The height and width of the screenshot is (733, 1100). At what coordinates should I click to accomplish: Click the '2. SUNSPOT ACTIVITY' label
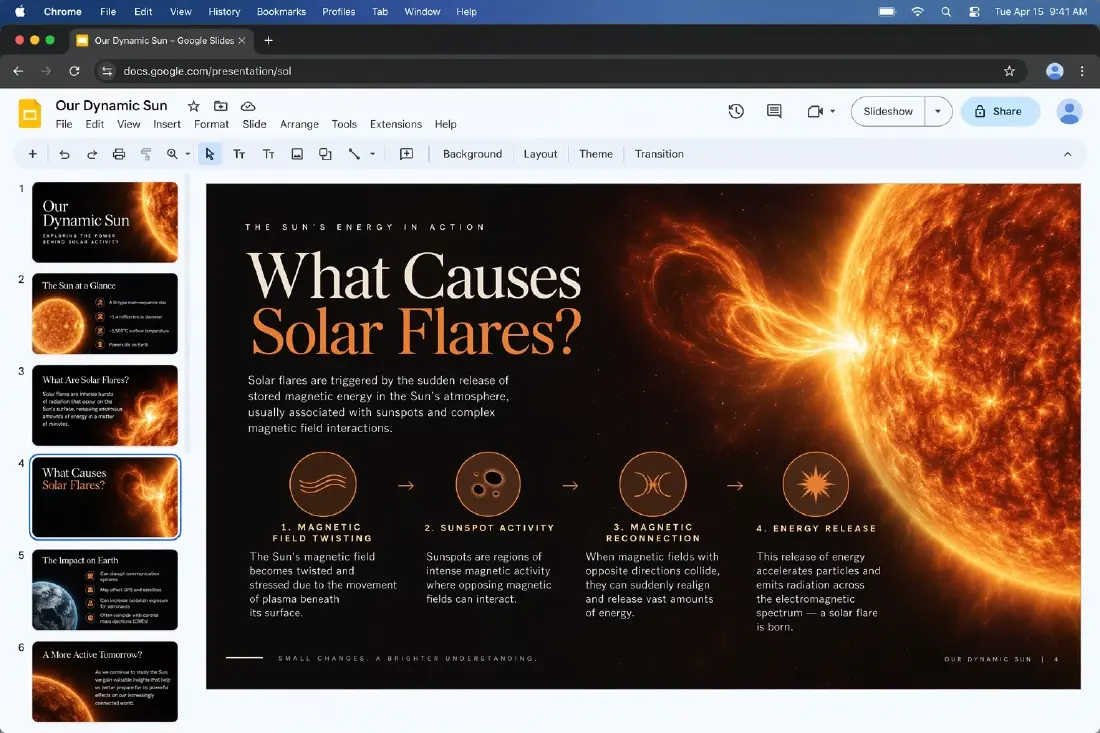(x=489, y=528)
